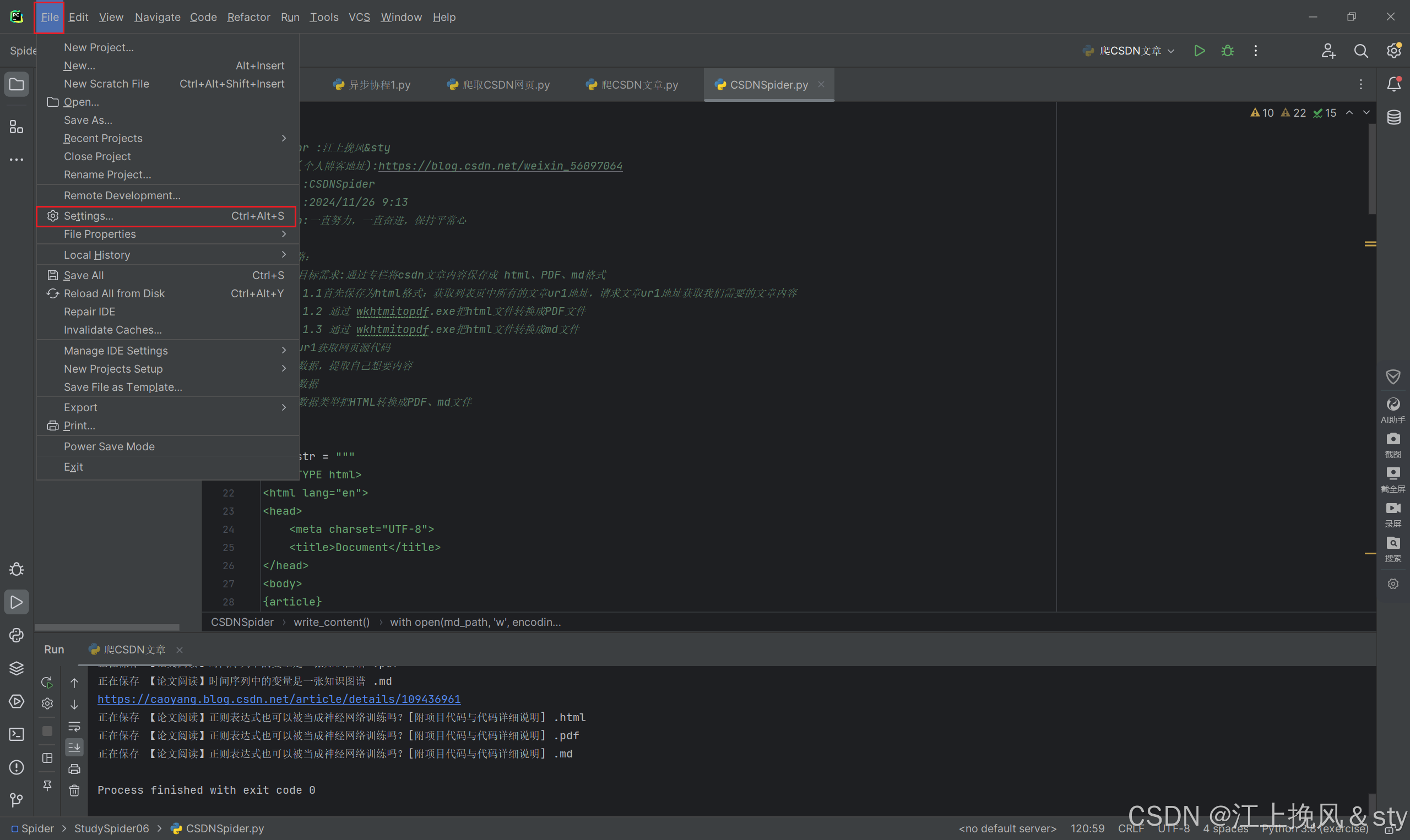The height and width of the screenshot is (840, 1410).
Task: Debug the current configuration with bug icon
Action: tap(1227, 51)
